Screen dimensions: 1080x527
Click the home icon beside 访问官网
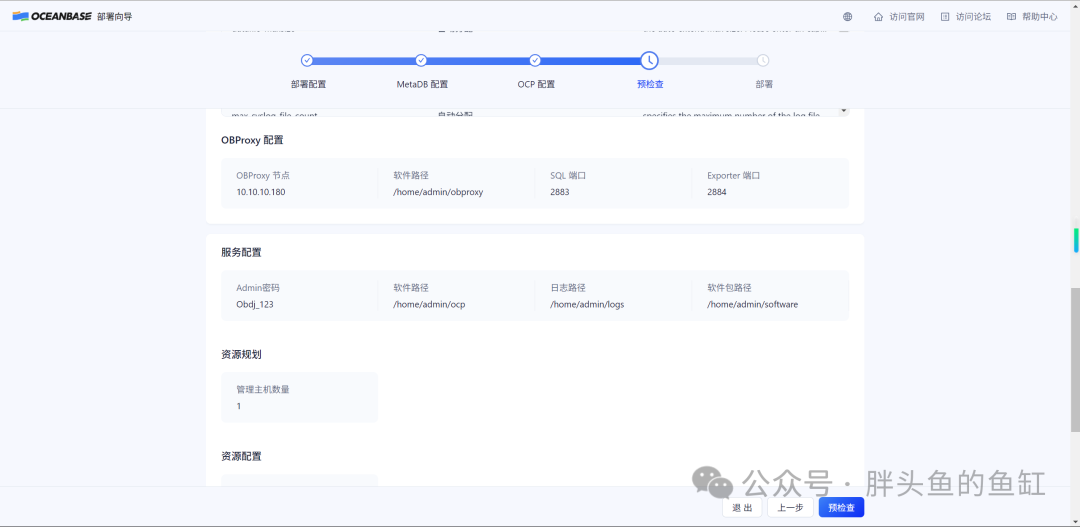pyautogui.click(x=878, y=17)
